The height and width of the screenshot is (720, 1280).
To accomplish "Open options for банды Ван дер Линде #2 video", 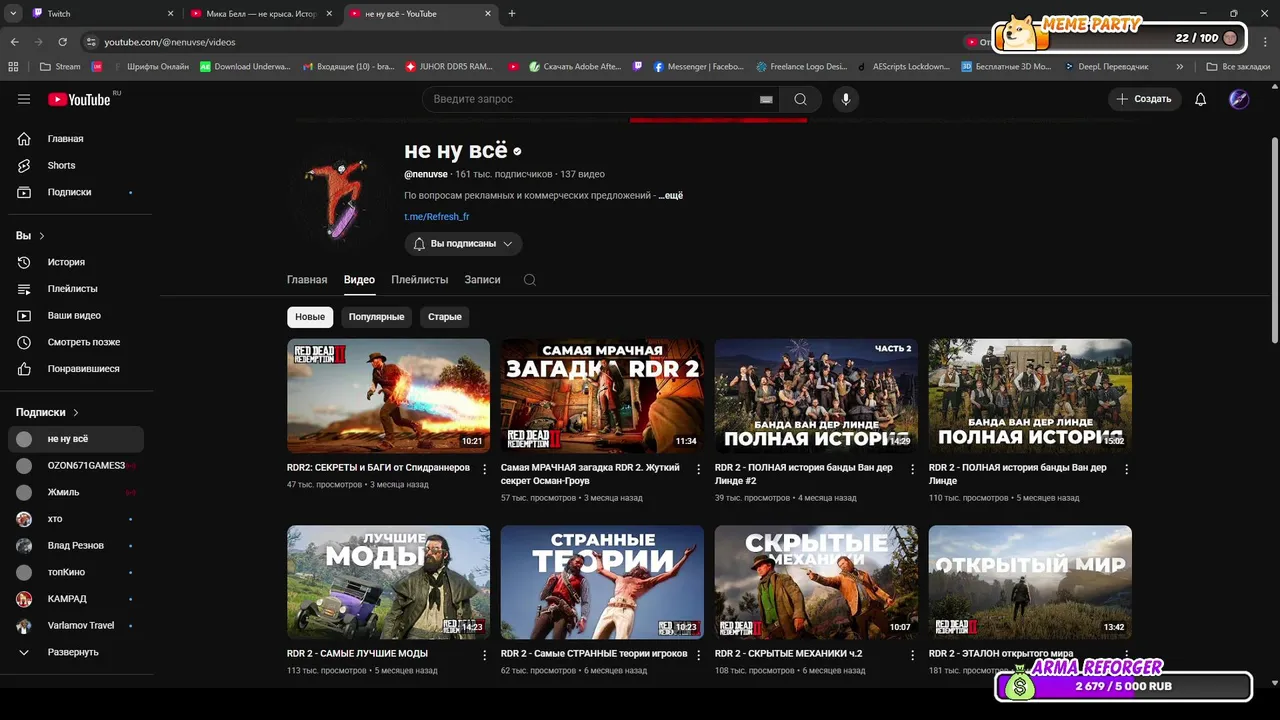I will pyautogui.click(x=913, y=469).
